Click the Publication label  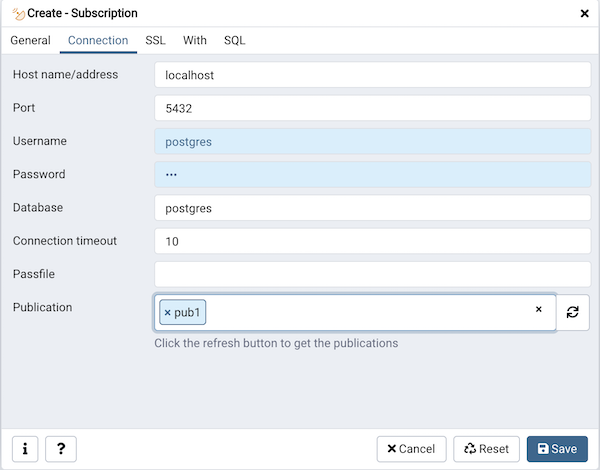pyautogui.click(x=42, y=307)
